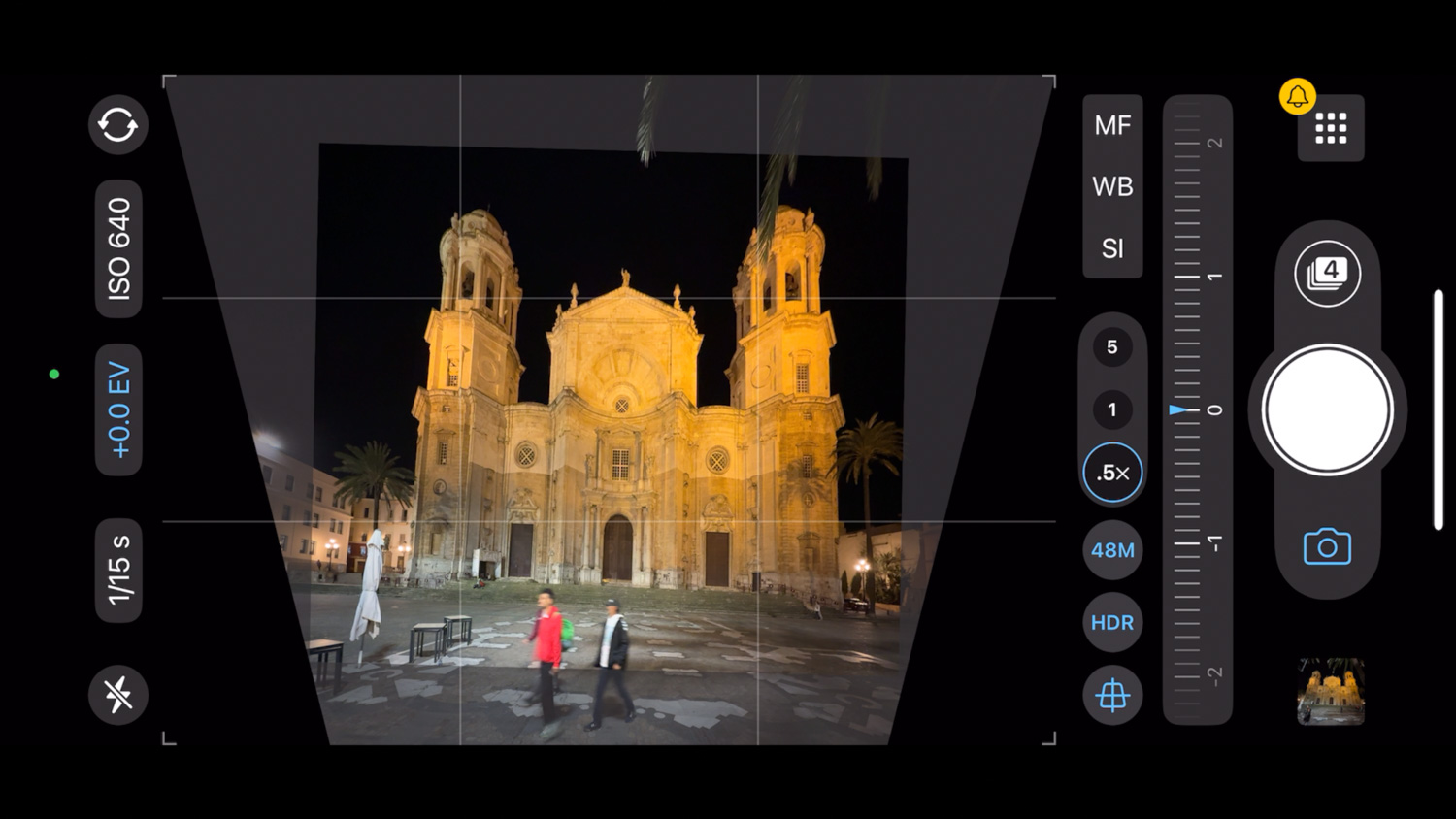This screenshot has height=819, width=1456.
Task: Switch to 5x telephoto lens
Action: tap(1112, 347)
